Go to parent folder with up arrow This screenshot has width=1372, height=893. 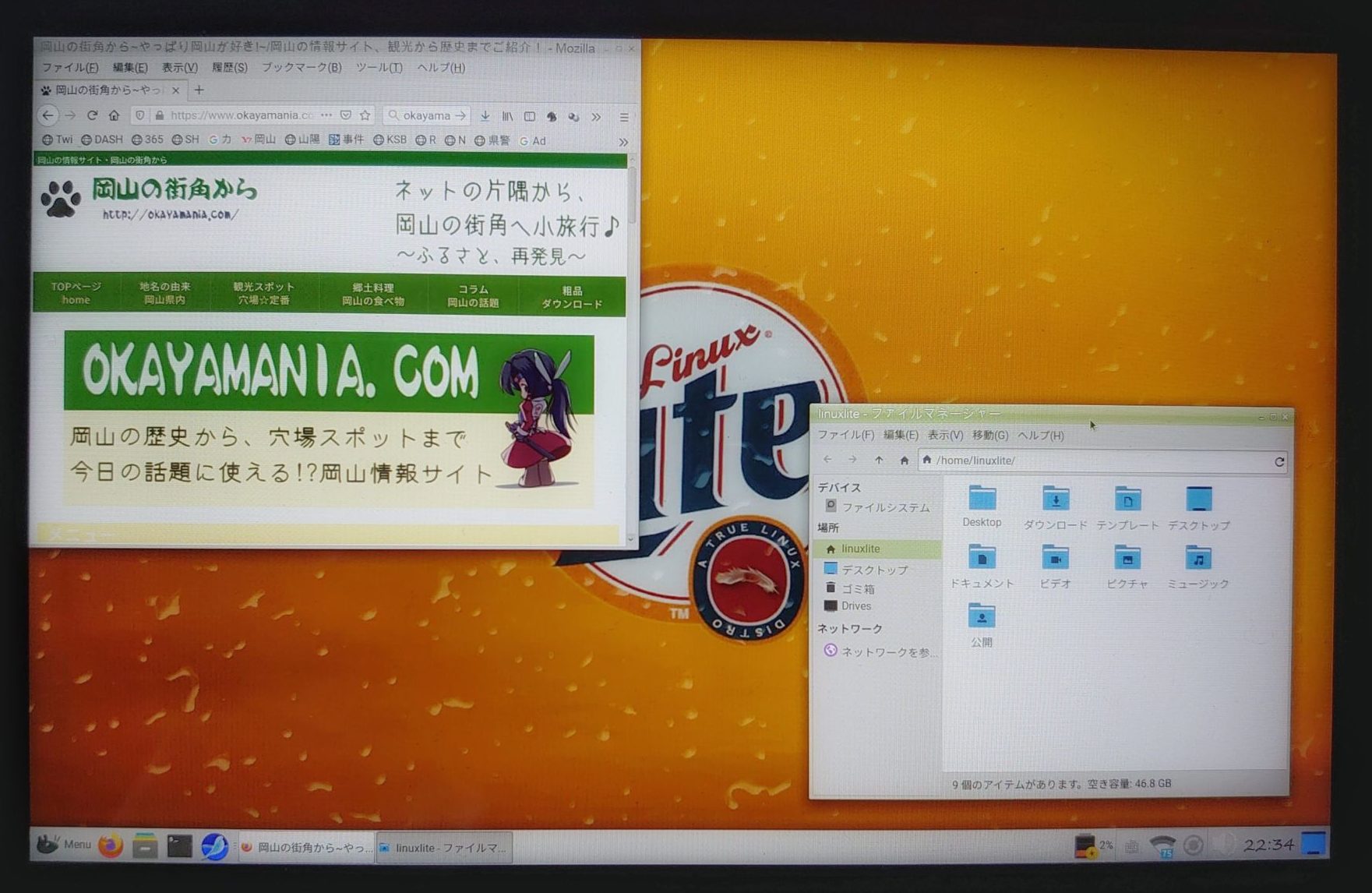pos(879,461)
